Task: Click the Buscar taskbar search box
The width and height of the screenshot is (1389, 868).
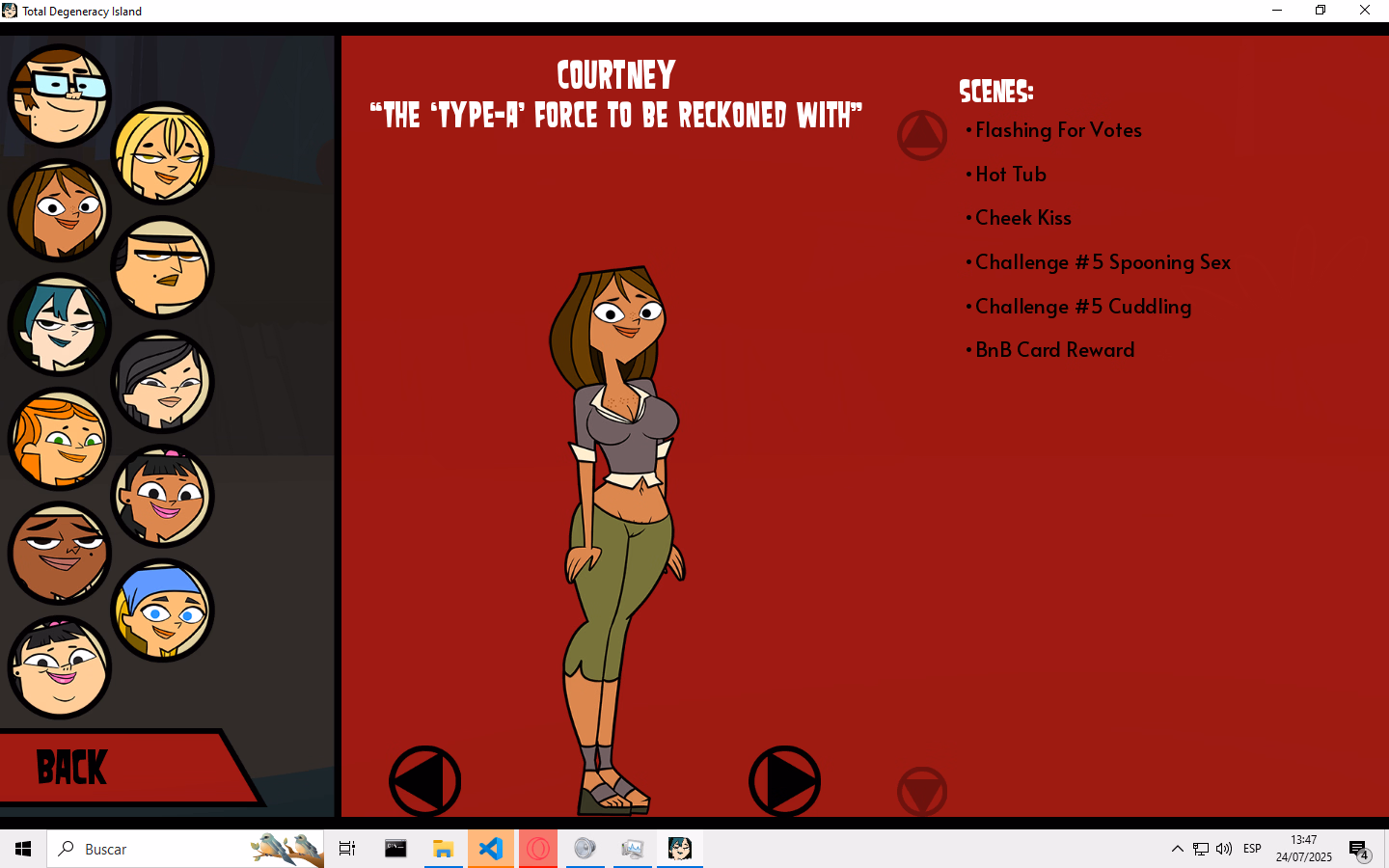Action: point(185,849)
